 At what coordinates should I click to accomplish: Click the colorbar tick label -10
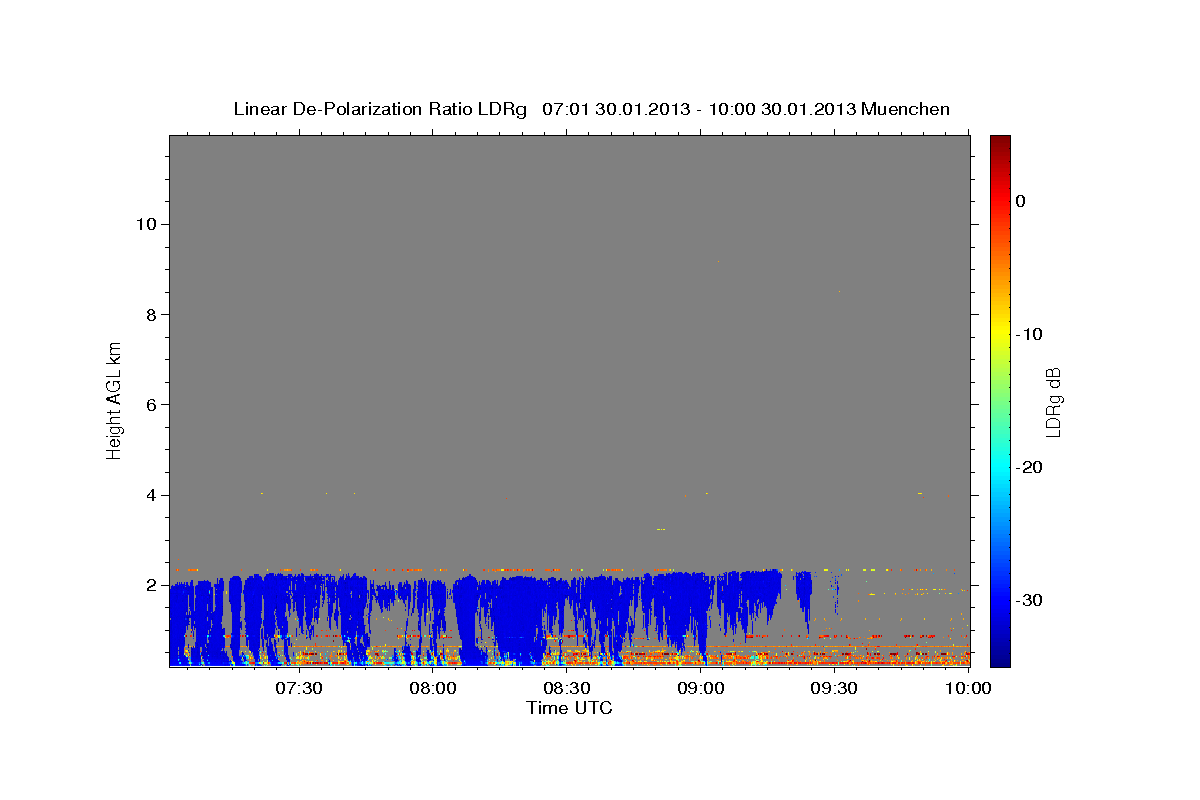coord(1030,334)
